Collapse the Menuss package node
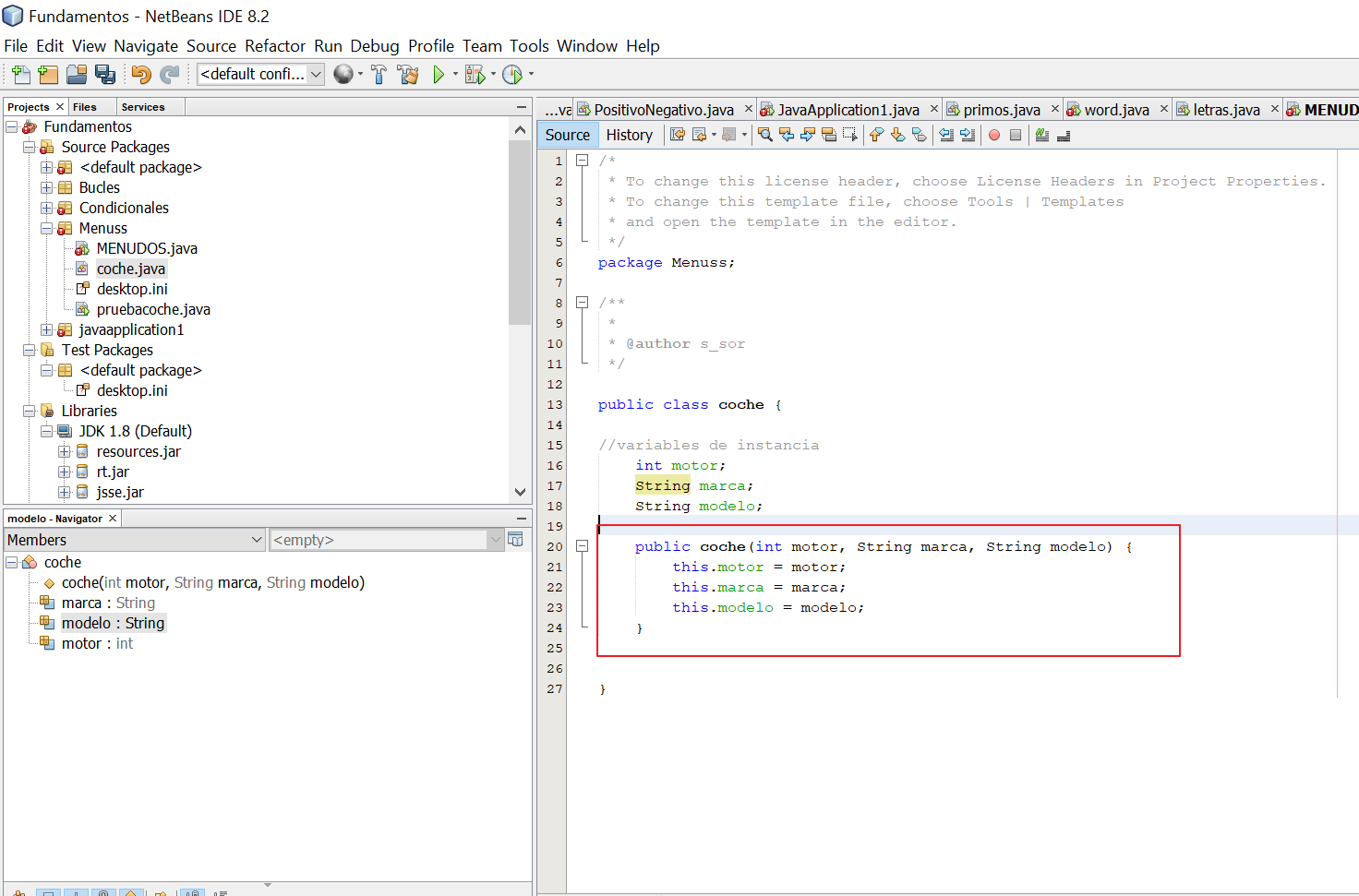 (46, 228)
